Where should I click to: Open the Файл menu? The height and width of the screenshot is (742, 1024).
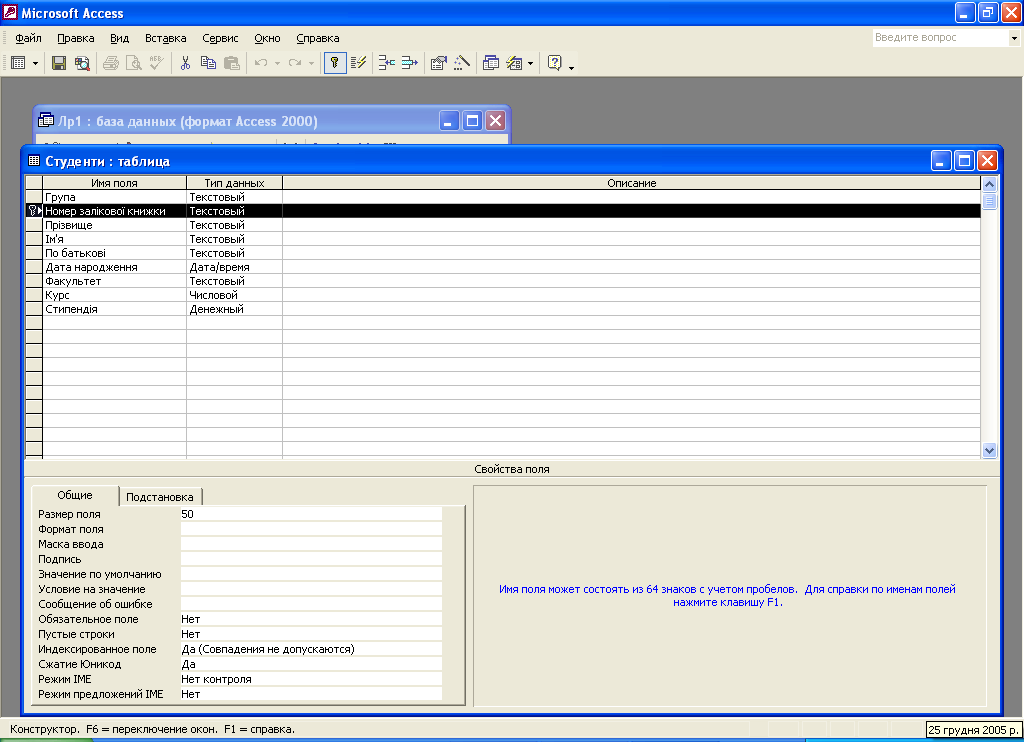pos(28,38)
